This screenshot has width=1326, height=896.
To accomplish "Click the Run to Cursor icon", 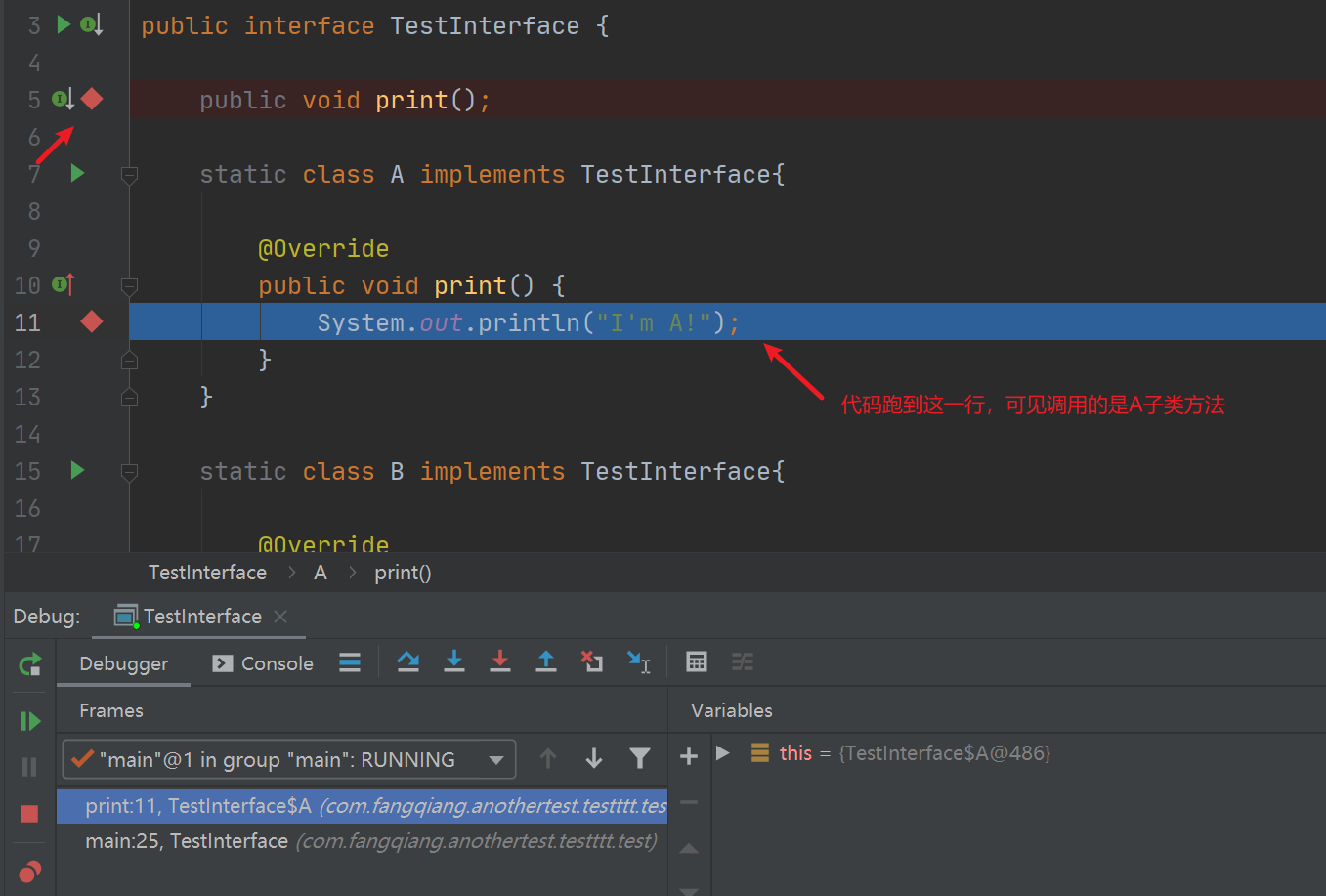I will tap(639, 662).
